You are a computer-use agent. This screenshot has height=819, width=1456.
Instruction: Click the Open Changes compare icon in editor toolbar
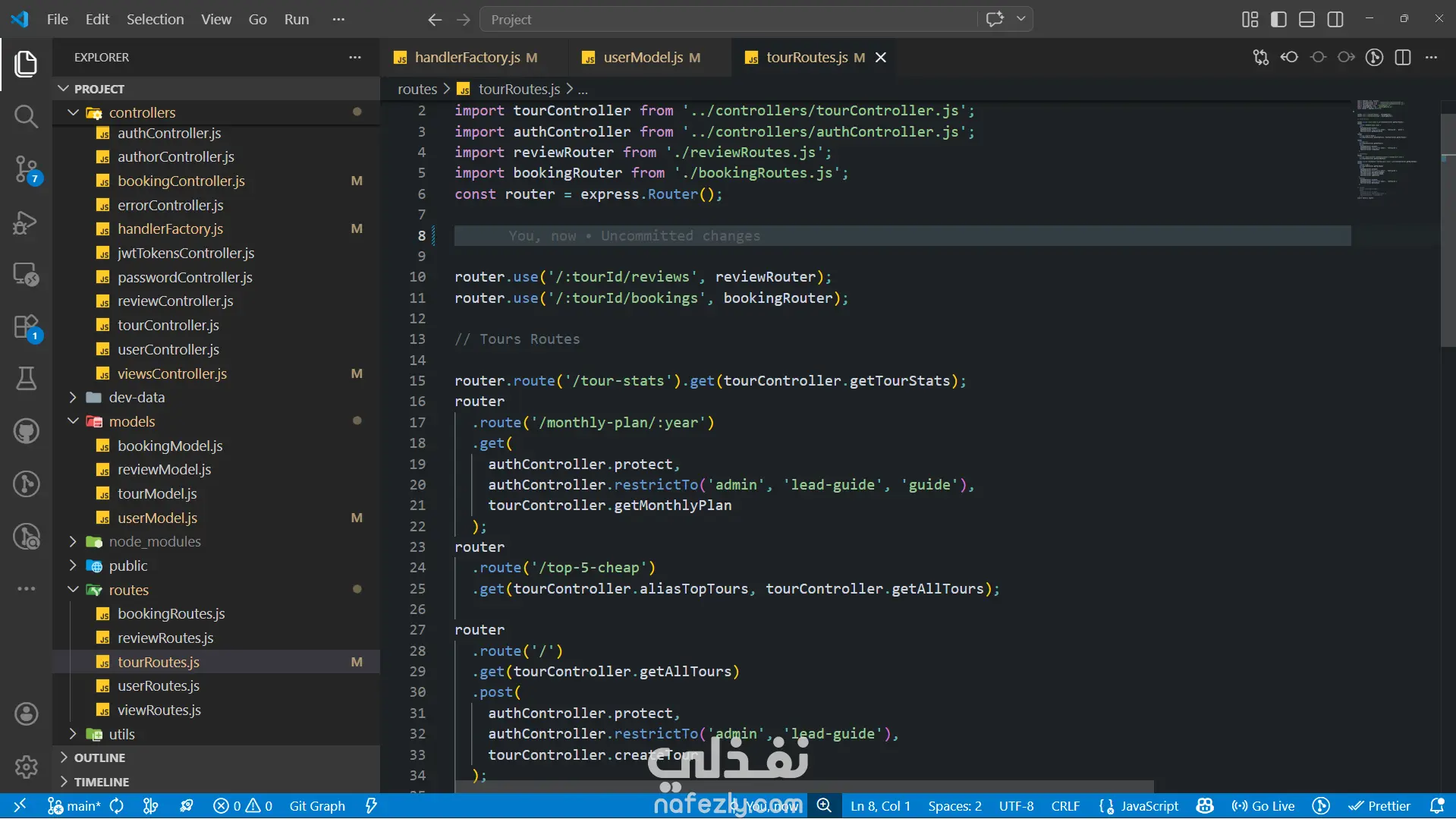[1260, 58]
